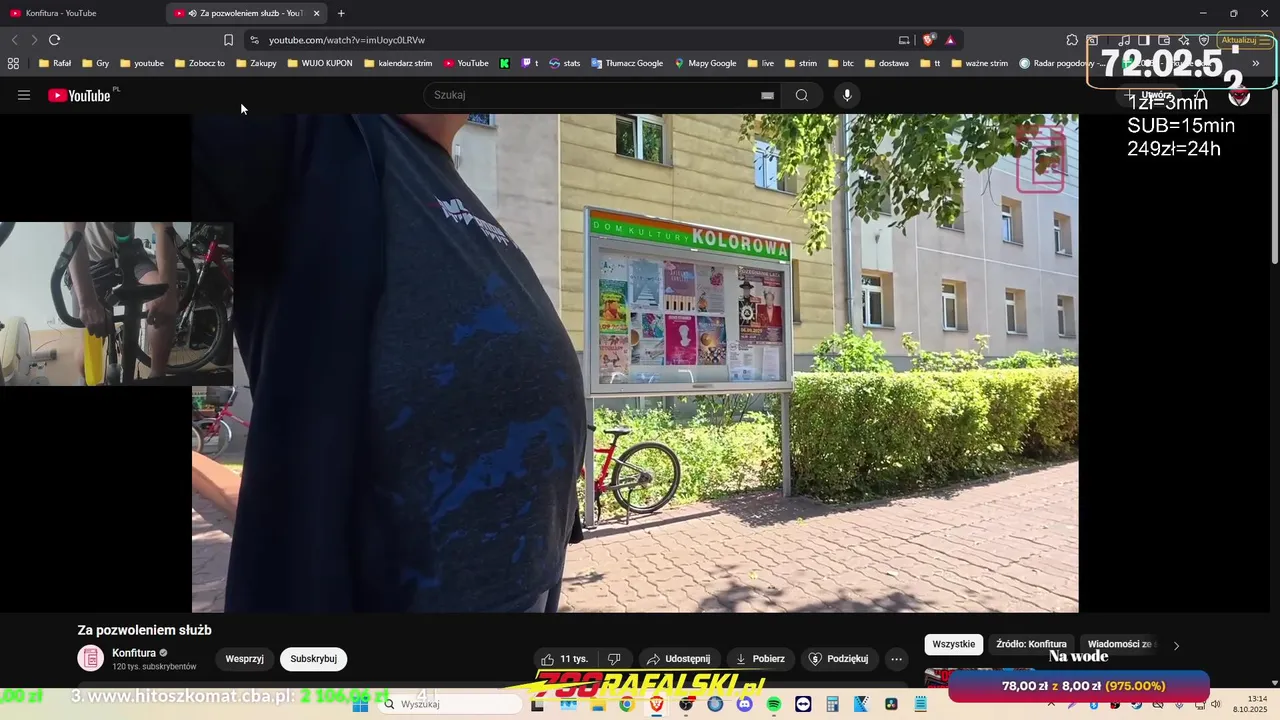Start voice search with the microphone icon
This screenshot has height=720, width=1280.
click(847, 95)
